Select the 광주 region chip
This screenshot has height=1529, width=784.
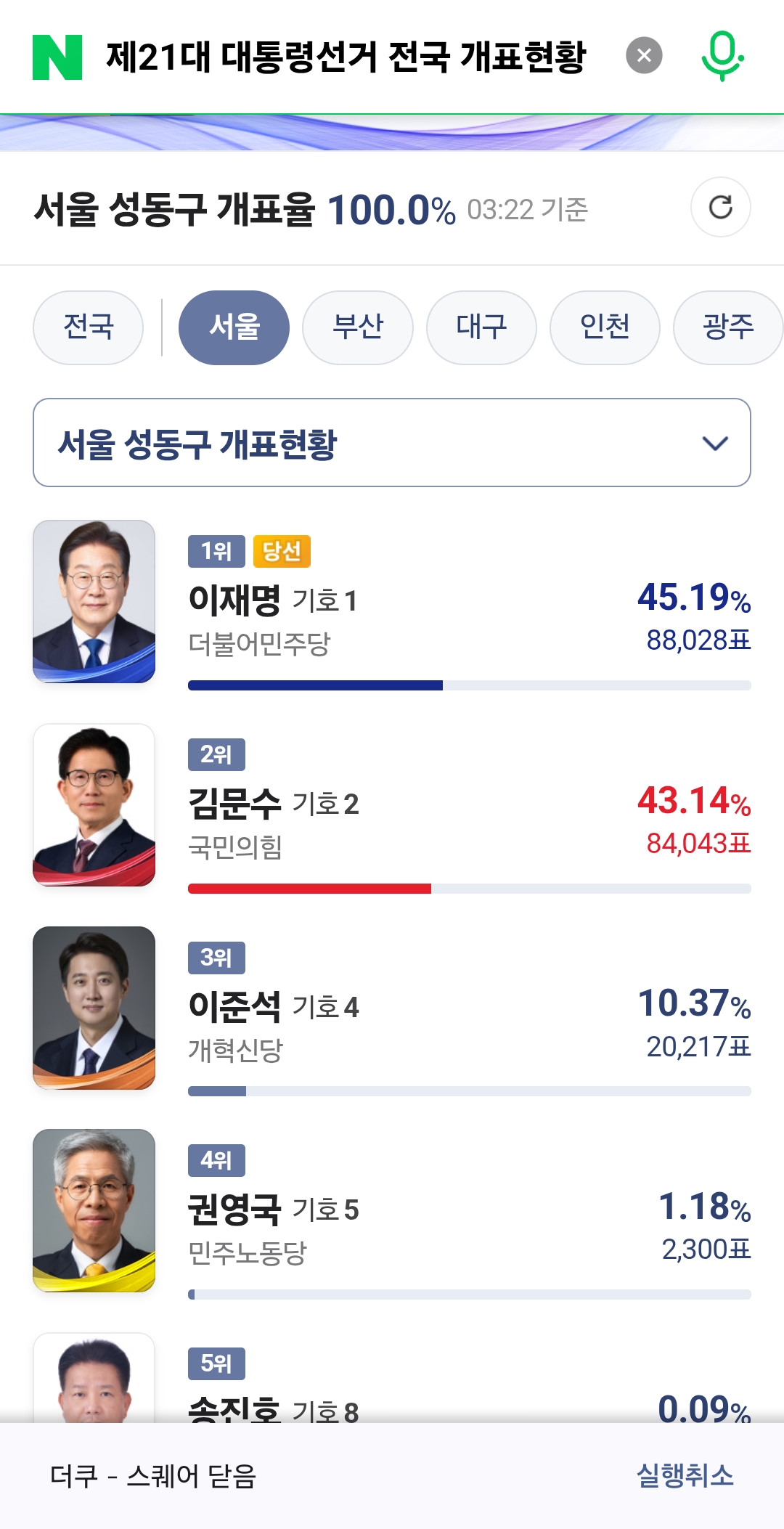(728, 327)
